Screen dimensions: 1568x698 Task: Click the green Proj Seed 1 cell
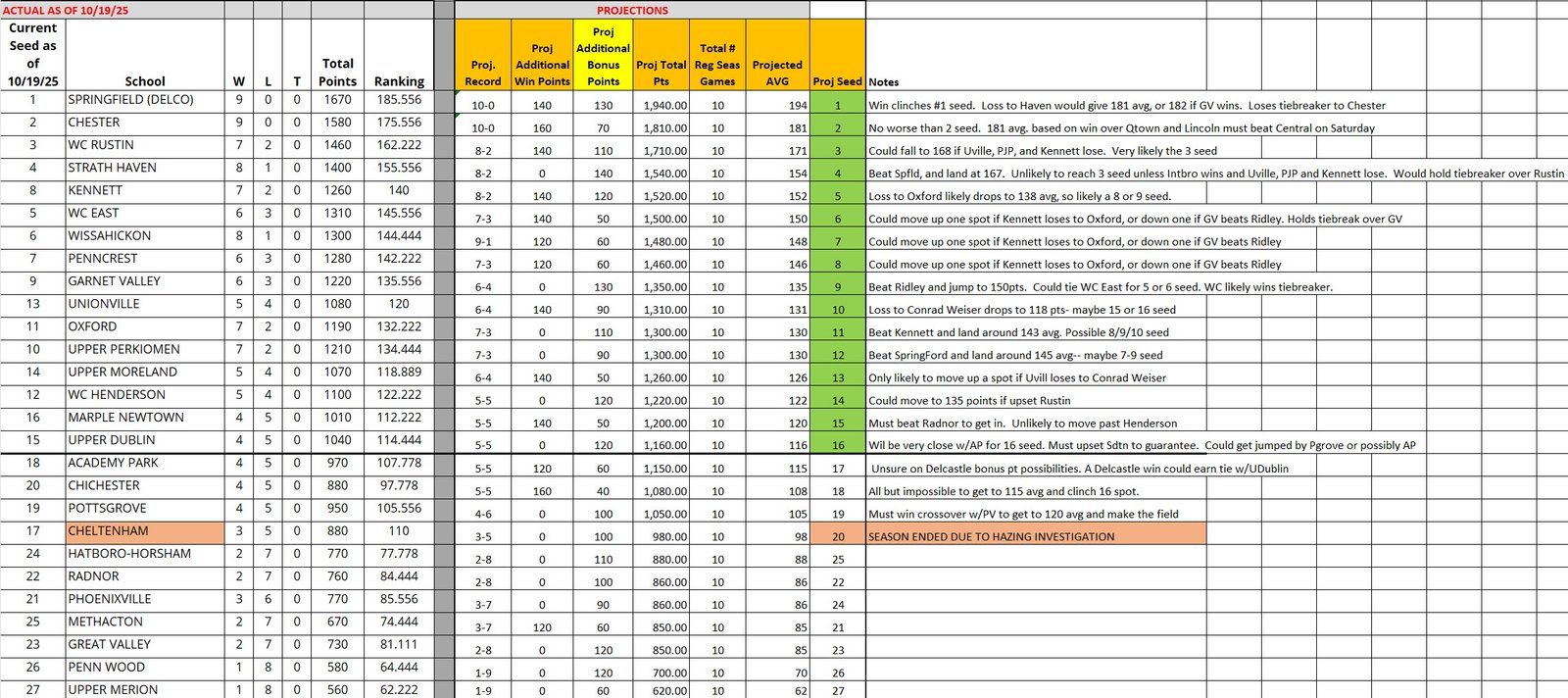point(837,106)
